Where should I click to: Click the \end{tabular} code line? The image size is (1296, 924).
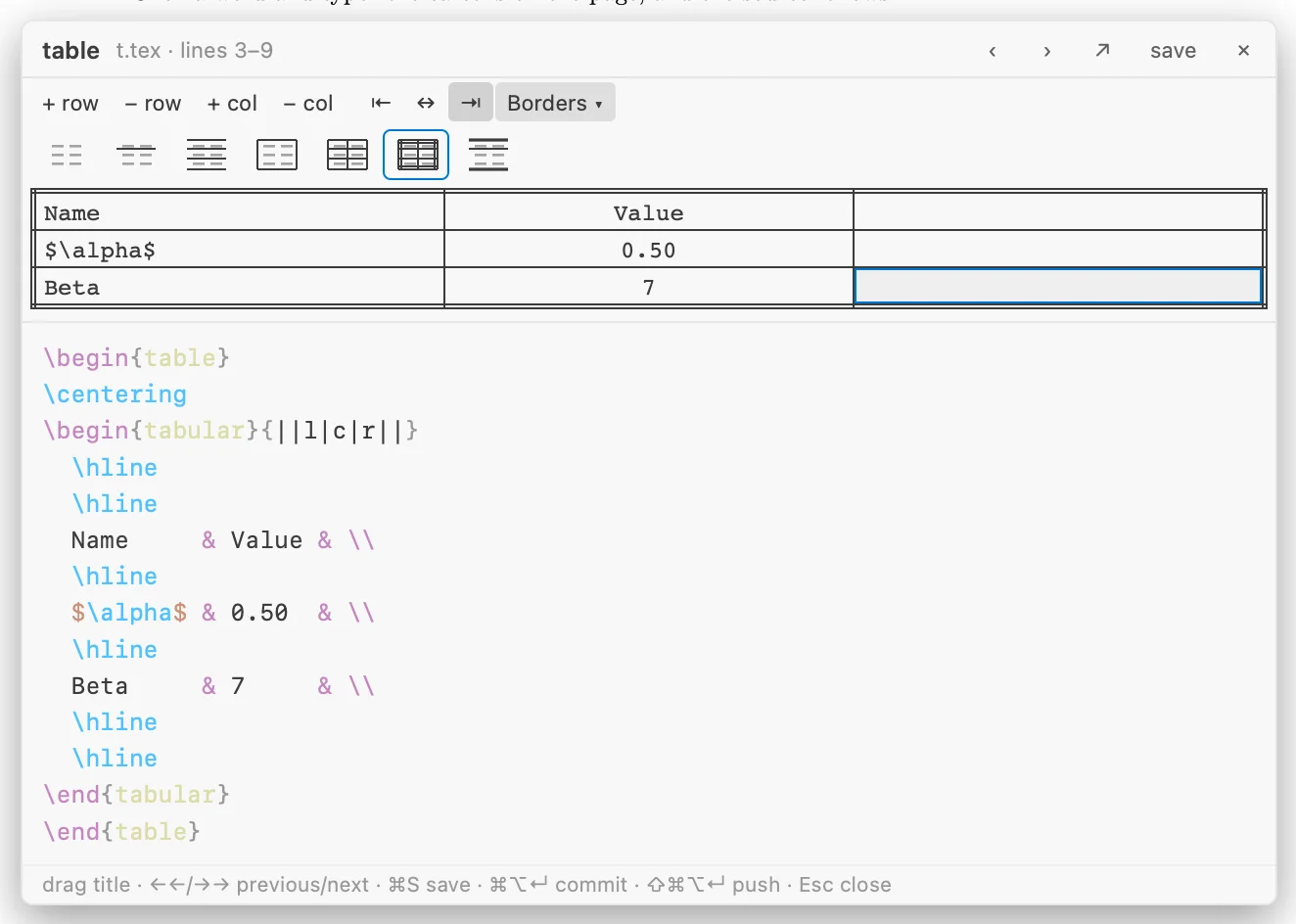point(136,795)
